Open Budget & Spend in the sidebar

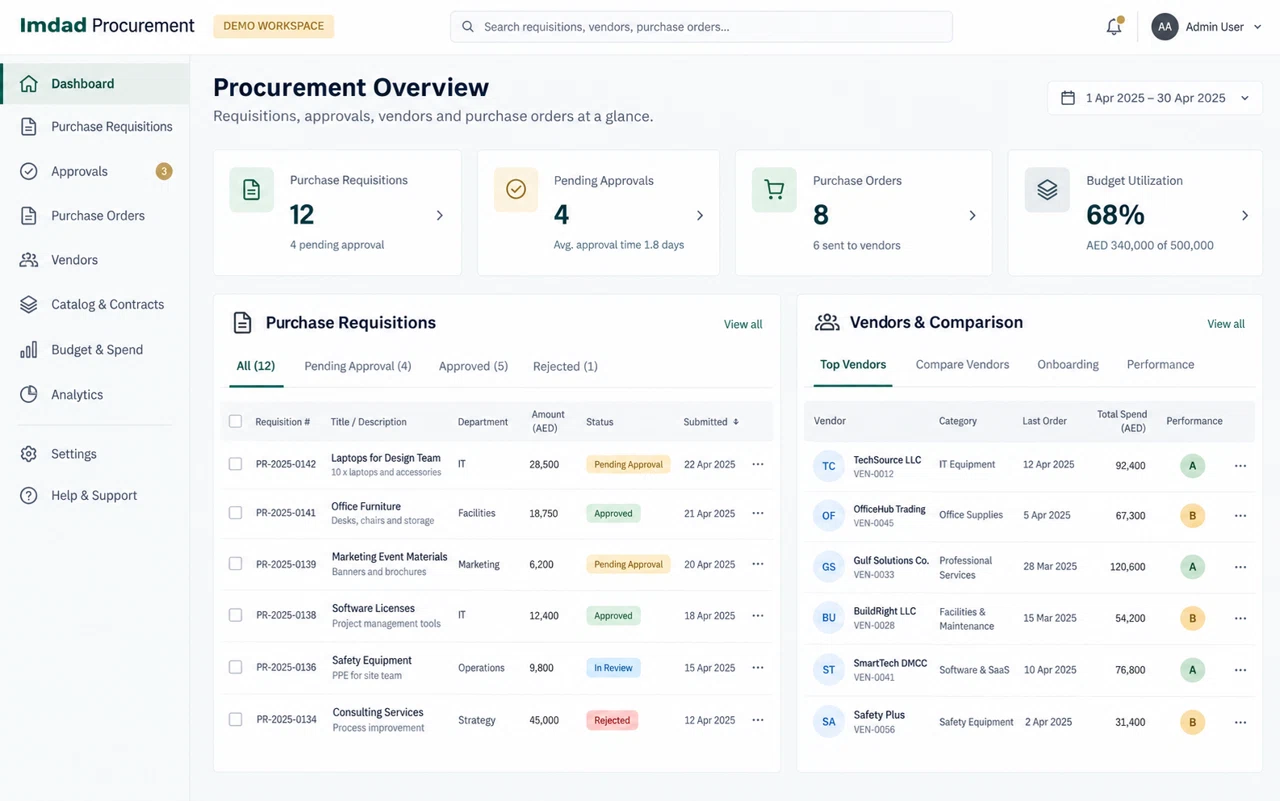[95, 350]
